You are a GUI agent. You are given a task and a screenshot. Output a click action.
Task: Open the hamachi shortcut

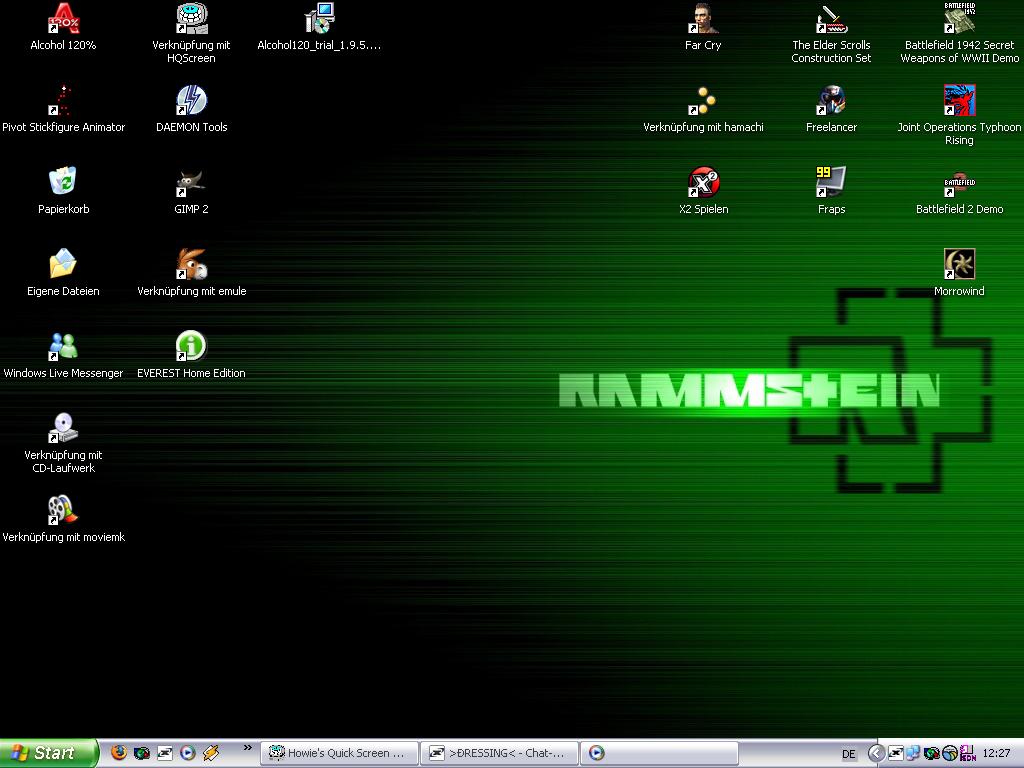pyautogui.click(x=703, y=109)
